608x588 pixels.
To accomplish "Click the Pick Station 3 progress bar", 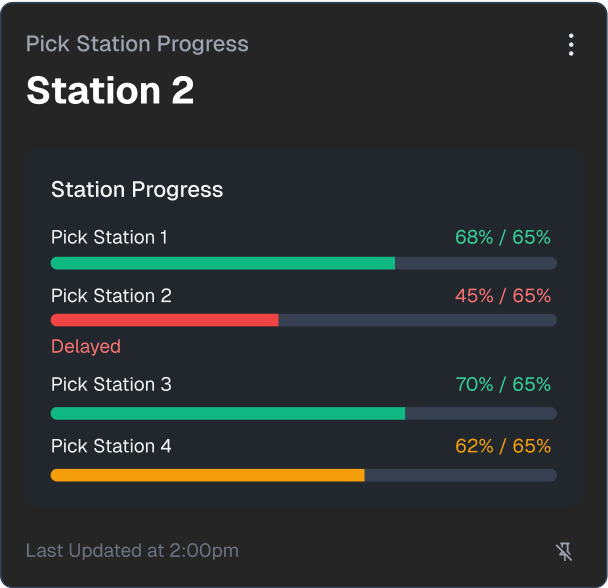I will point(303,413).
